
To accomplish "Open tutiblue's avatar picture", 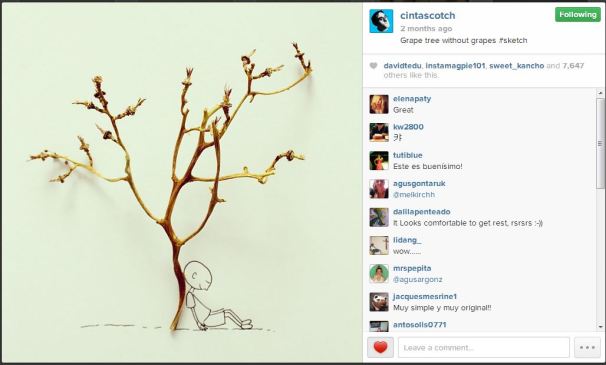I will click(x=379, y=161).
